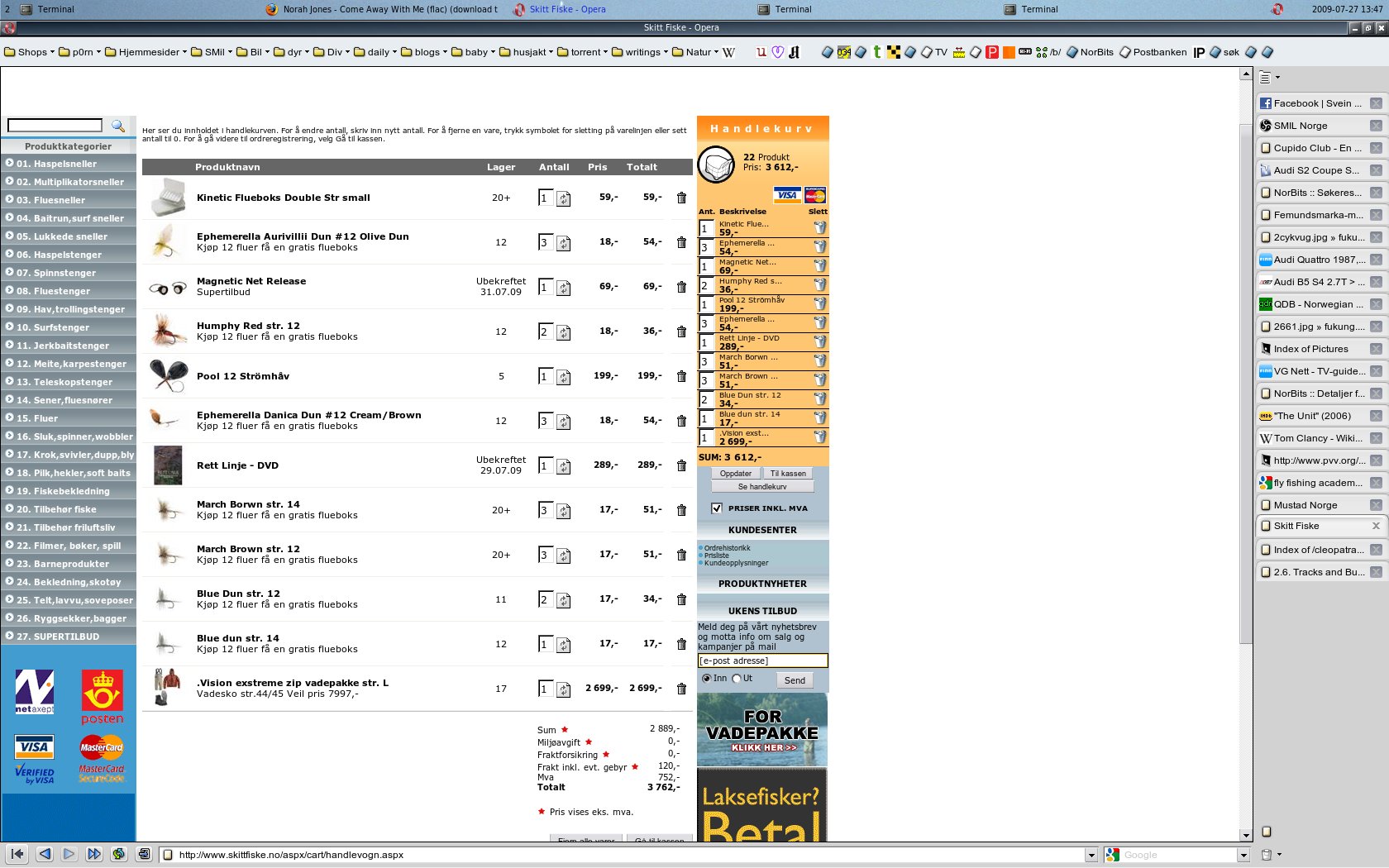Open the Wikipedia W bookmark icon
1389x868 pixels.
pos(728,52)
